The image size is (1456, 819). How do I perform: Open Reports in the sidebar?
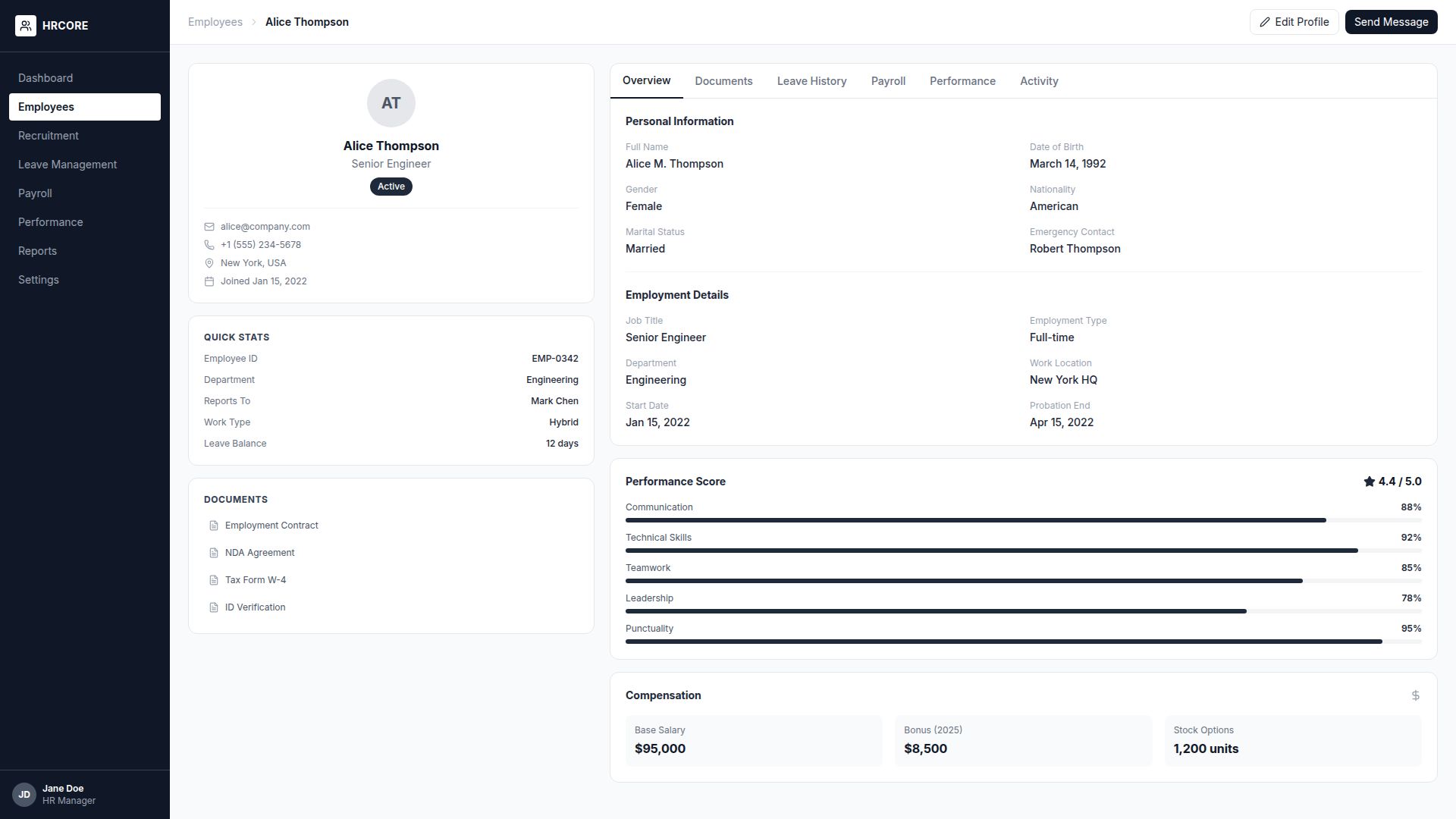[85, 251]
